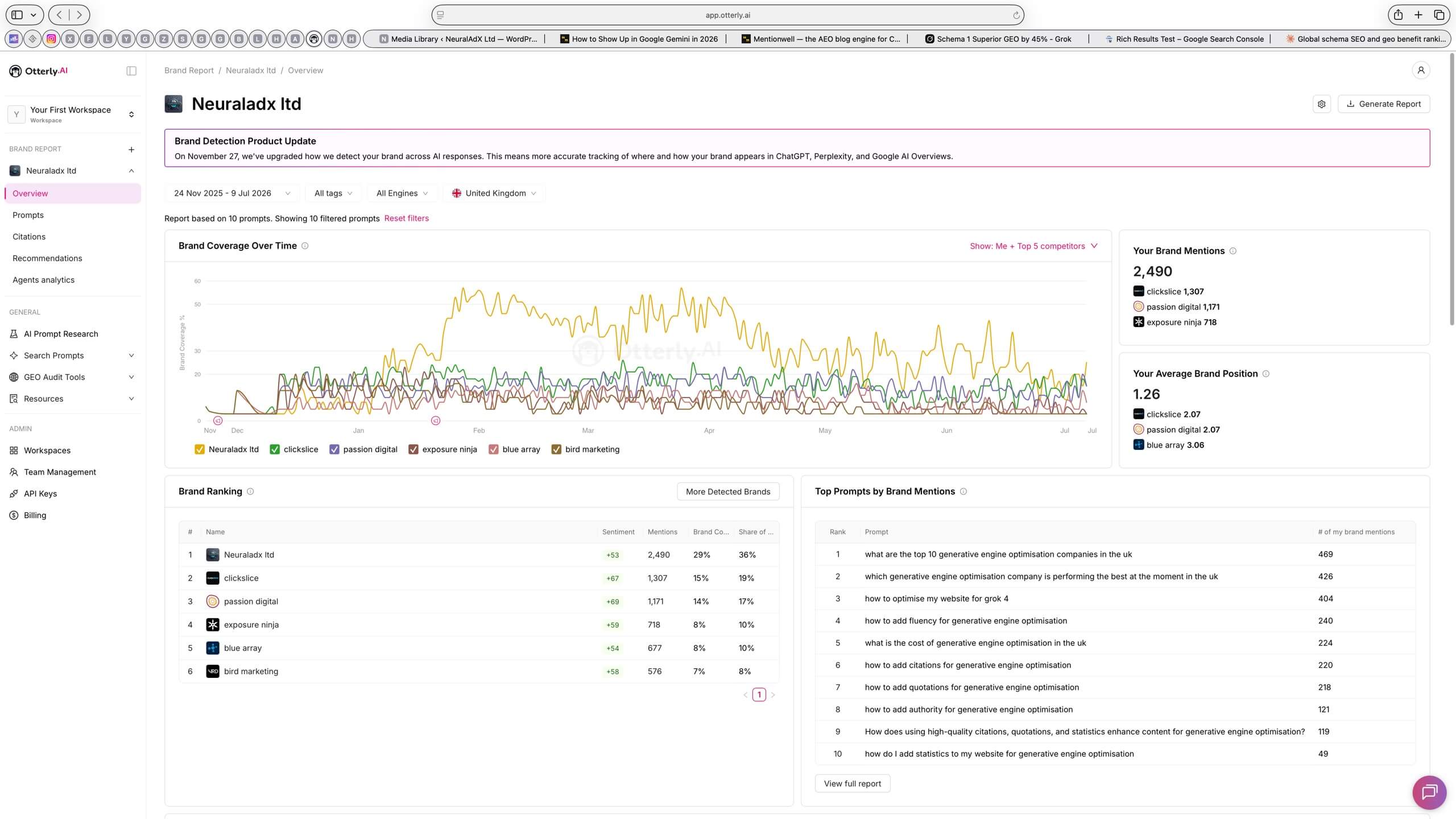This screenshot has height=819, width=1456.
Task: Click Average Brand Position info icon
Action: 1265,374
